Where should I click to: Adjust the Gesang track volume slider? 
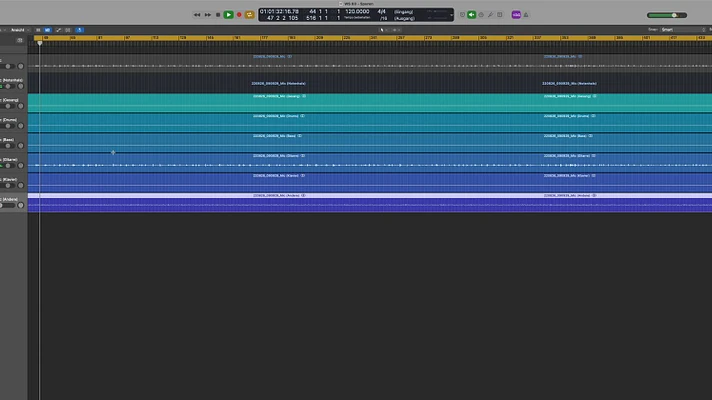pyautogui.click(x=6, y=106)
